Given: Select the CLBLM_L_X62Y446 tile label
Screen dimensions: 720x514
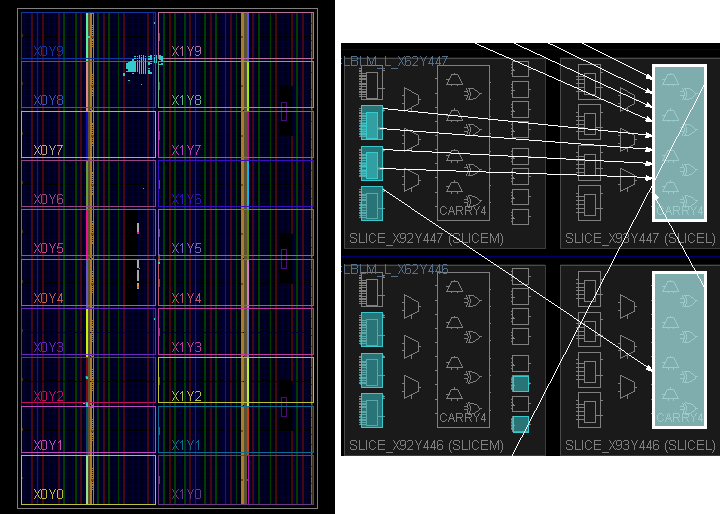Looking at the screenshot, I should [396, 270].
